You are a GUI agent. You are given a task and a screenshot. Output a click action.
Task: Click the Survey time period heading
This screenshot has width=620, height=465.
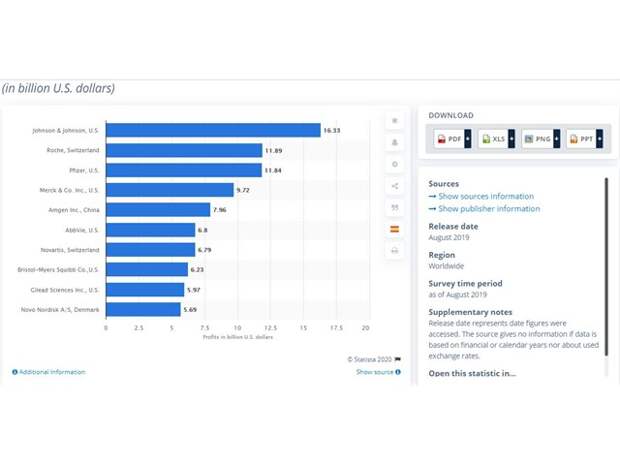(465, 284)
